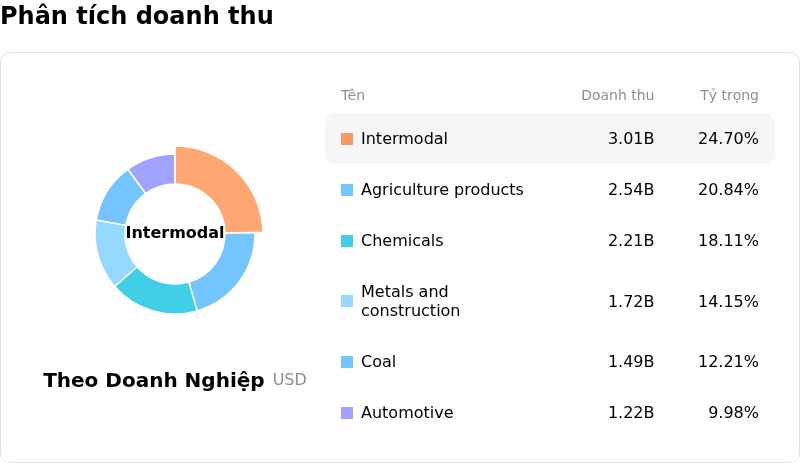Select the Agriculture products row label
This screenshot has height=463, width=800.
point(442,189)
